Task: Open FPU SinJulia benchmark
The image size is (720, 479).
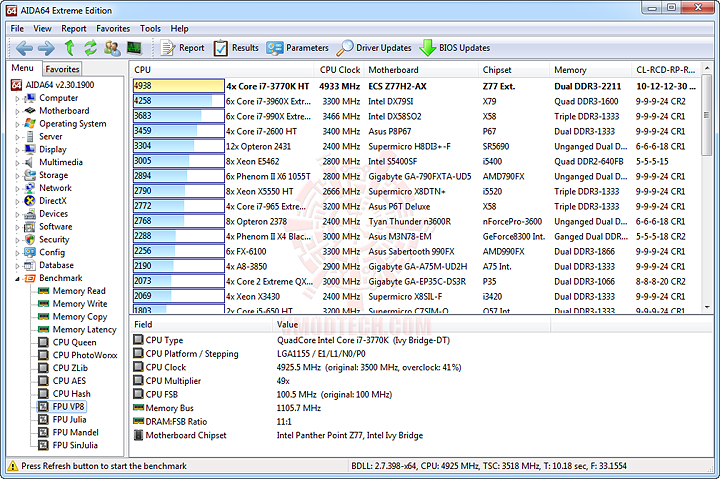Action: point(68,445)
